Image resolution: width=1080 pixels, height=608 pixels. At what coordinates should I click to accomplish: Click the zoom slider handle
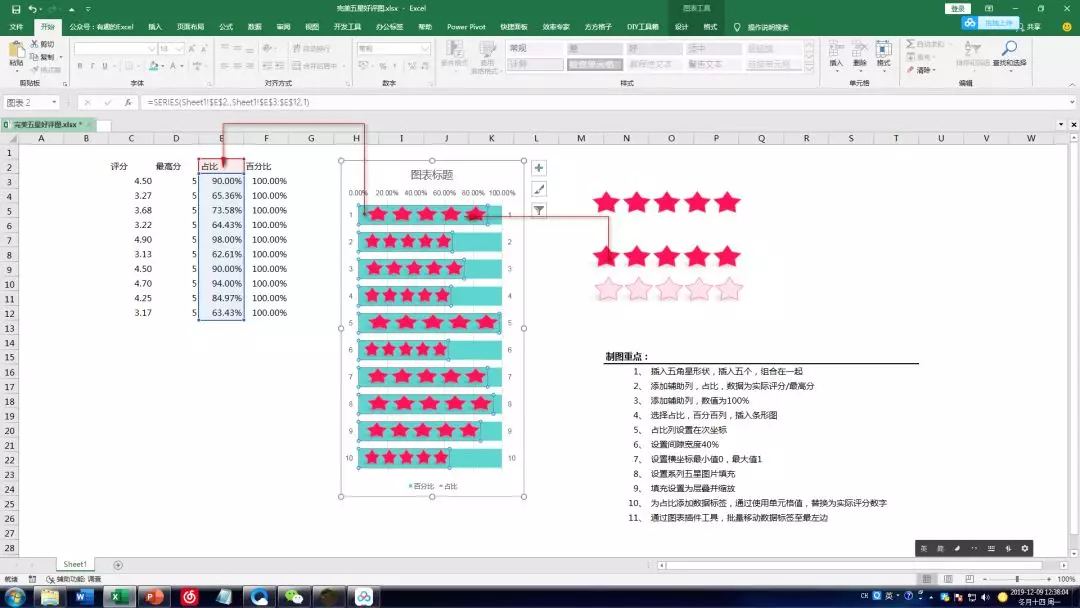coord(1017,579)
